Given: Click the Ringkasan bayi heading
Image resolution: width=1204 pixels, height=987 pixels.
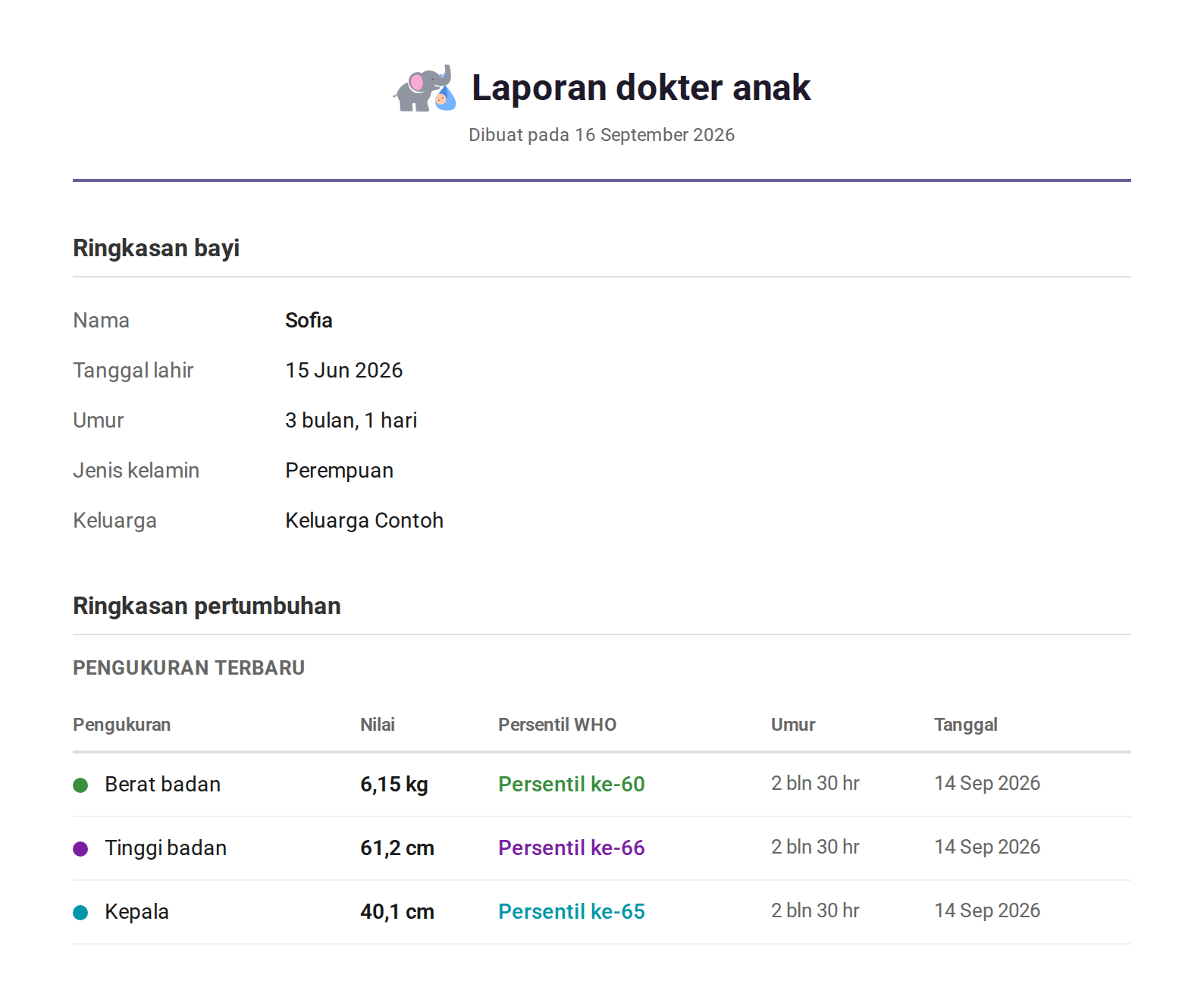Looking at the screenshot, I should (x=156, y=248).
